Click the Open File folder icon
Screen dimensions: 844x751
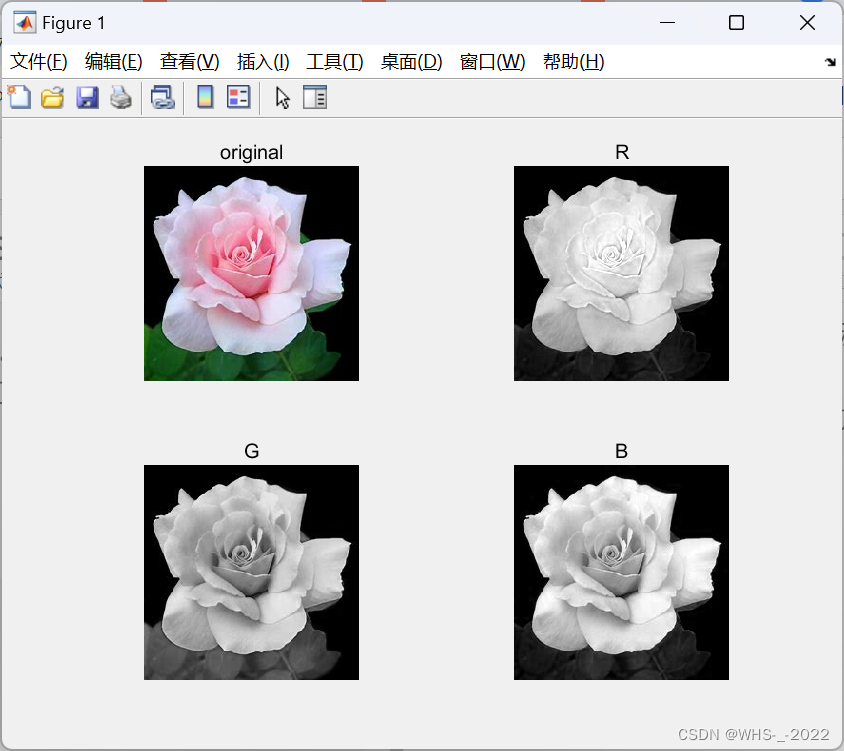point(53,98)
